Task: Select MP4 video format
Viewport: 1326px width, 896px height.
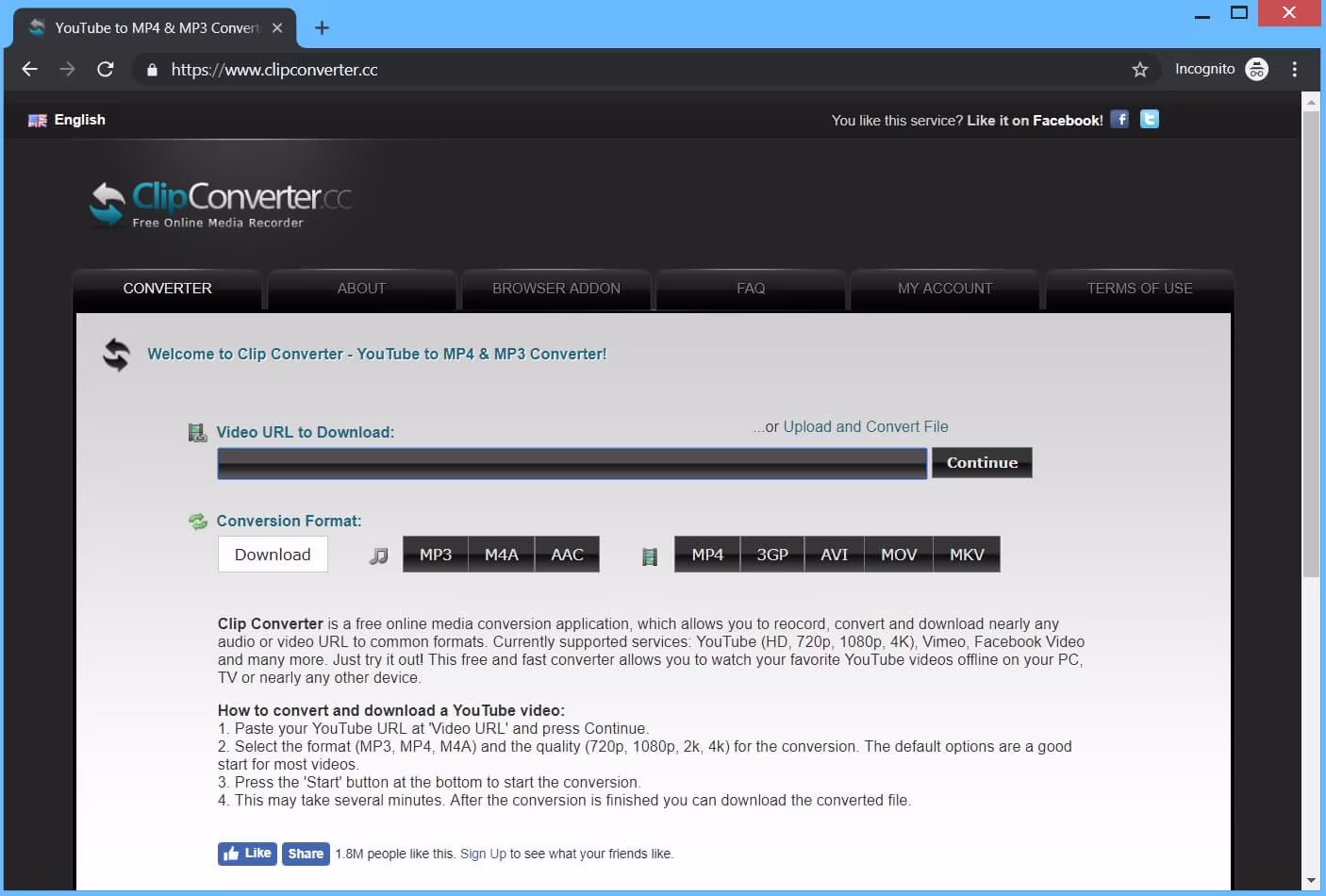Action: pos(707,555)
